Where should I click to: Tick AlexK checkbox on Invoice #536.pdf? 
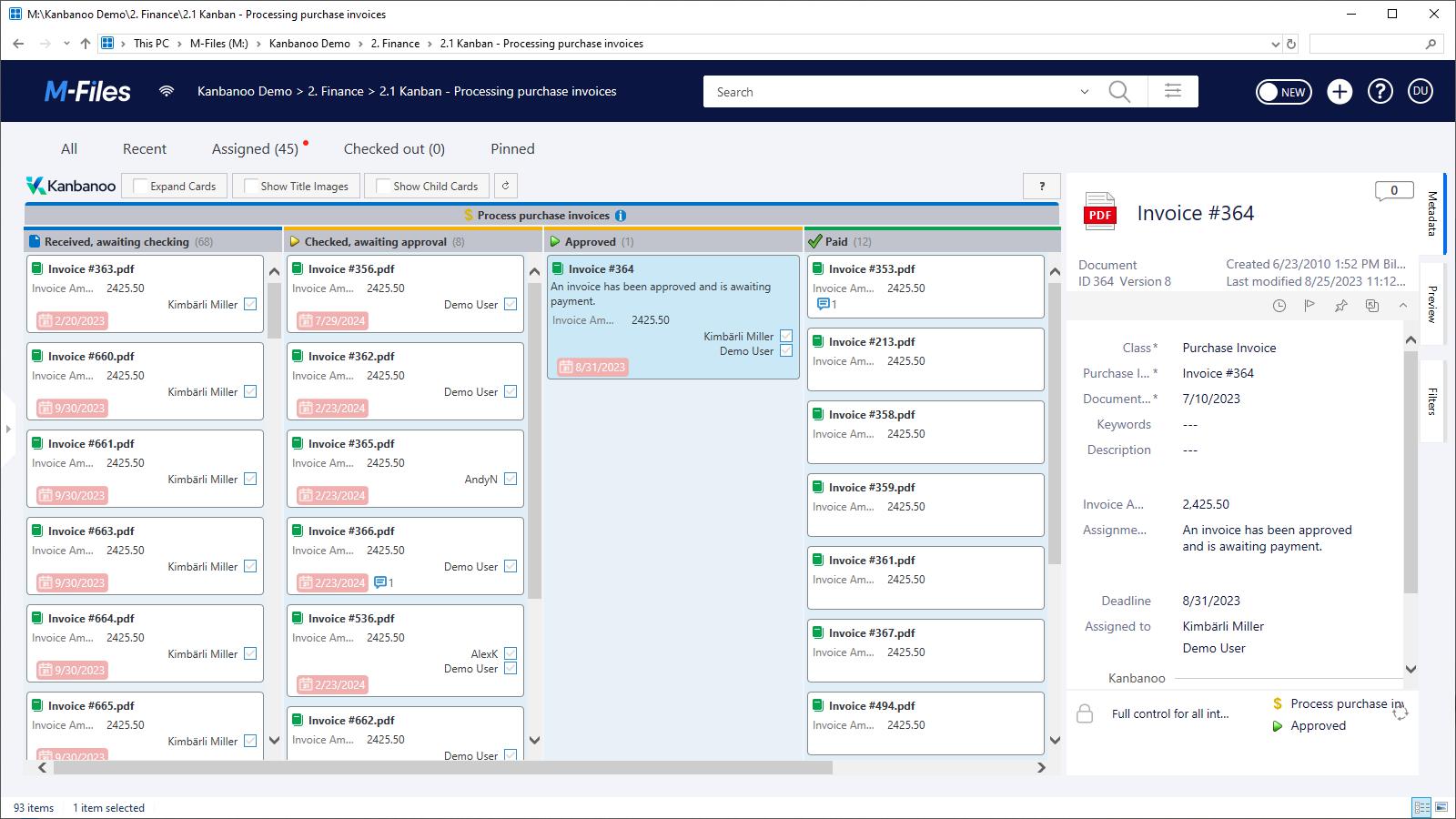pyautogui.click(x=511, y=653)
